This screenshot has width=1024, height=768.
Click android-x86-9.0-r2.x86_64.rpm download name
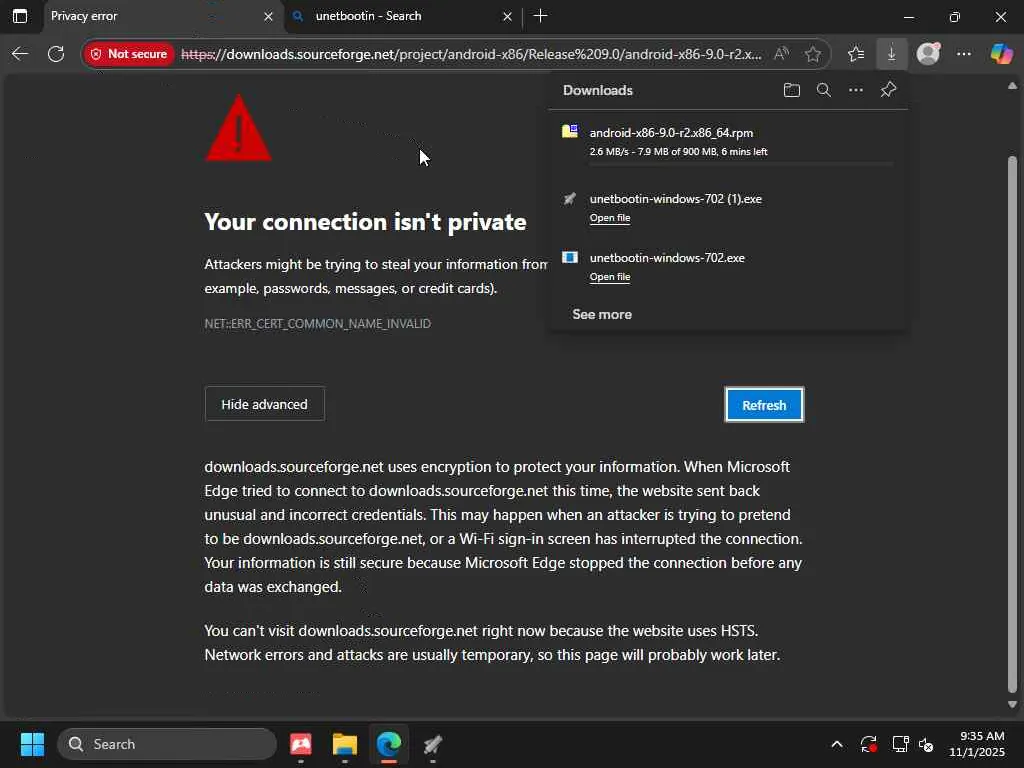pos(671,133)
